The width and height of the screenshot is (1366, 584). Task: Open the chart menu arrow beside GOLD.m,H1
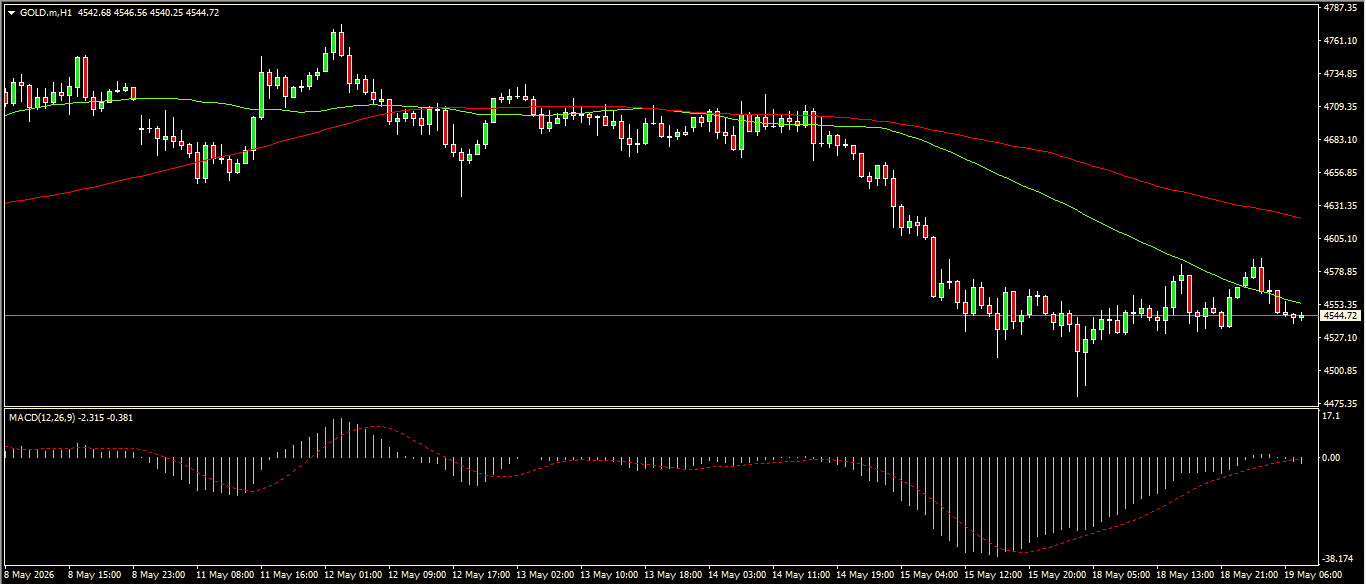click(11, 13)
